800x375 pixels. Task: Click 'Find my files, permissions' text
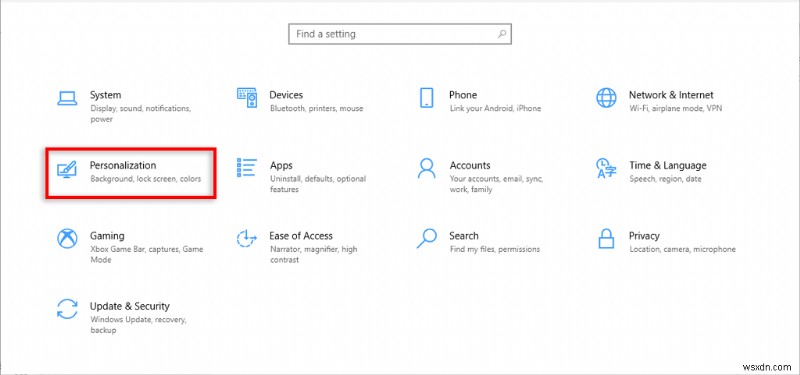(x=494, y=249)
